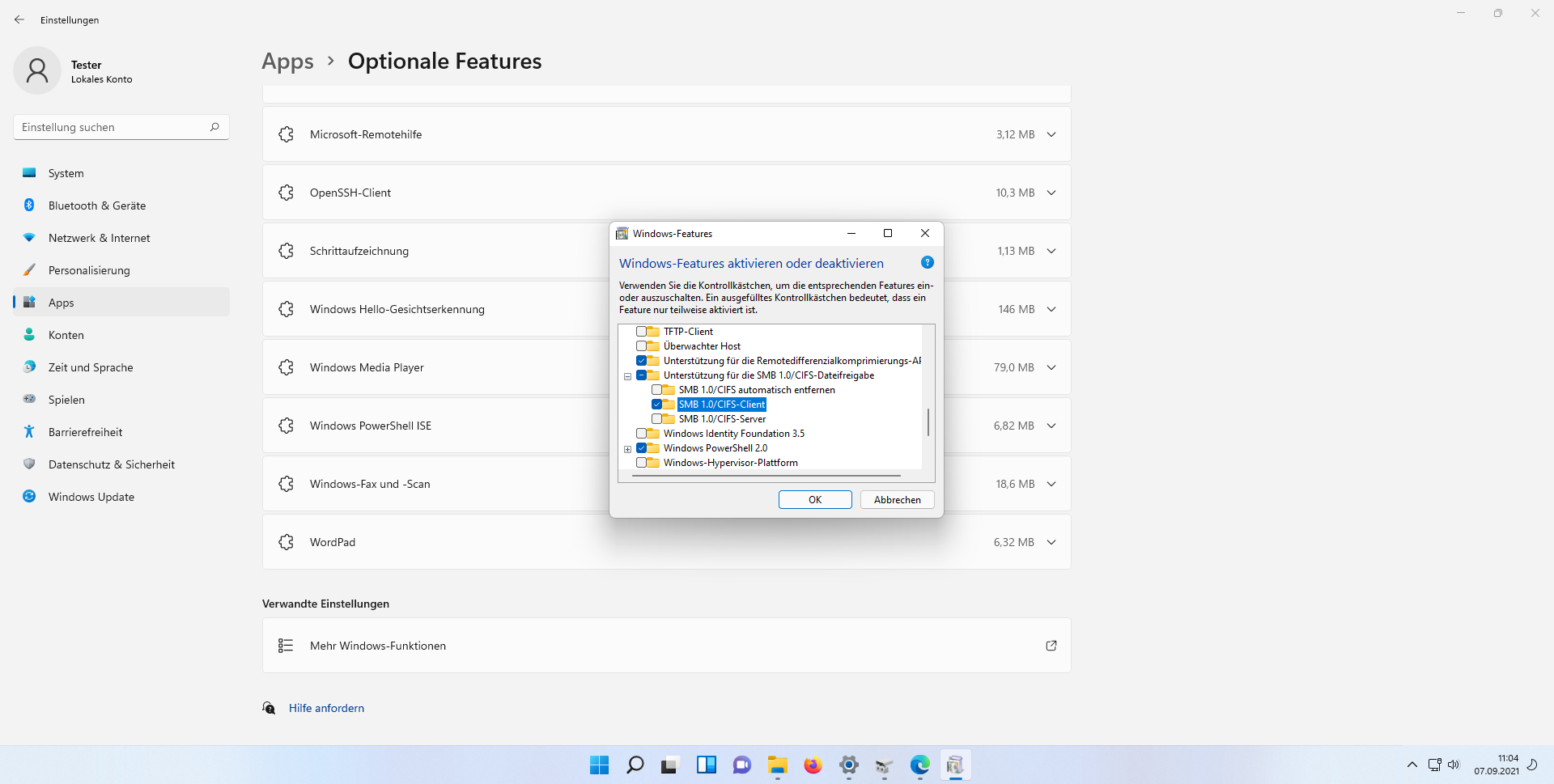Check the Windows-Hypervisor-Plattform checkbox

click(641, 463)
